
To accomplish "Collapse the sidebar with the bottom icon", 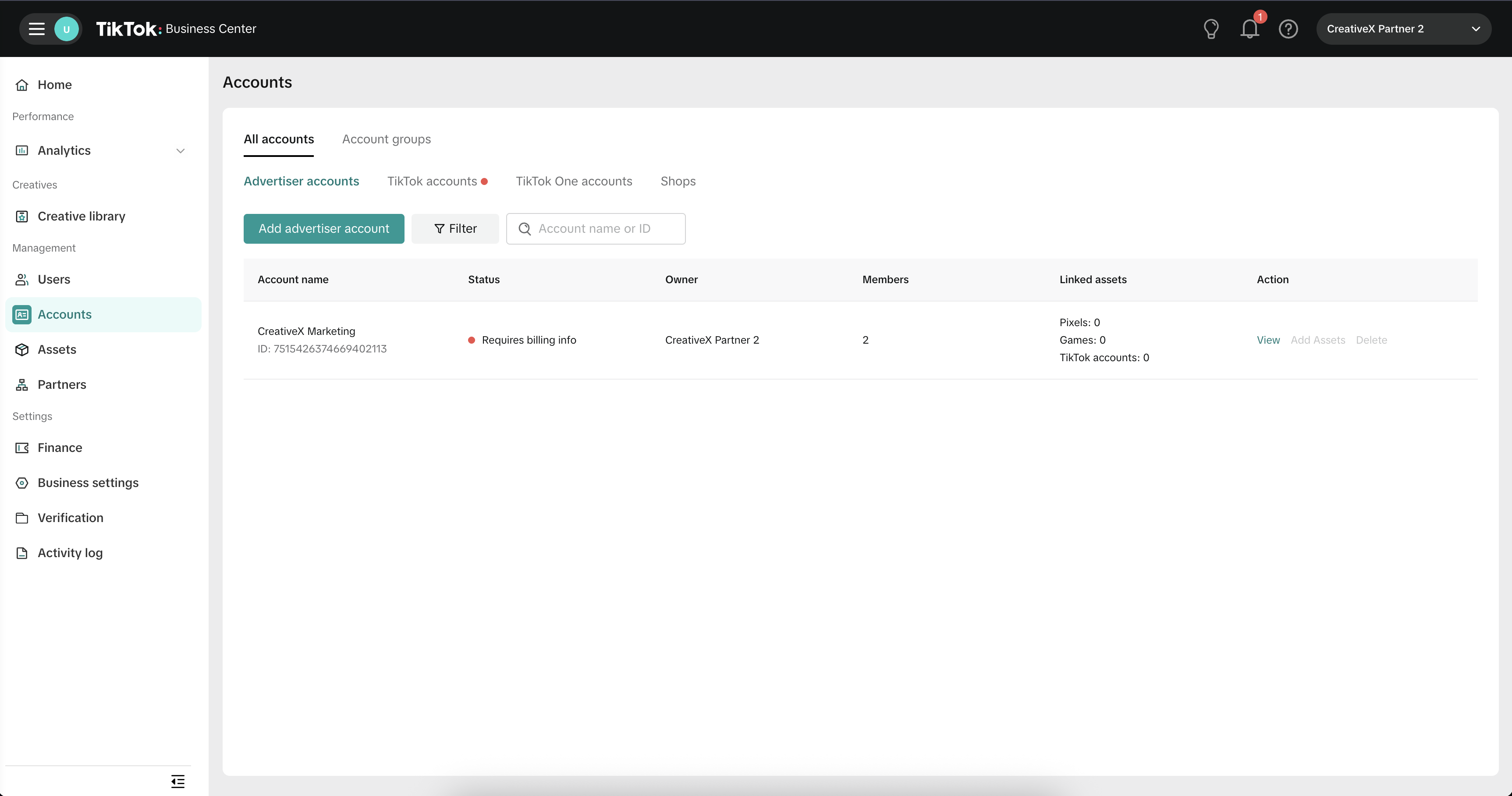I will point(178,782).
